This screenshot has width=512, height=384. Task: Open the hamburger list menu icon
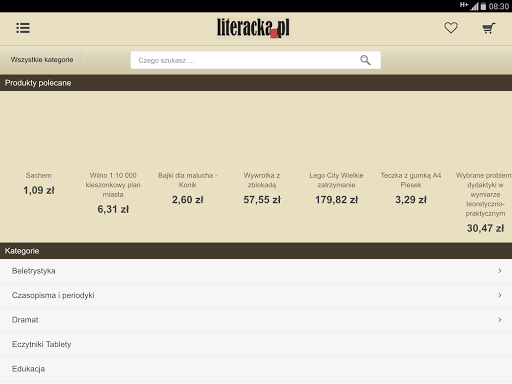23,28
